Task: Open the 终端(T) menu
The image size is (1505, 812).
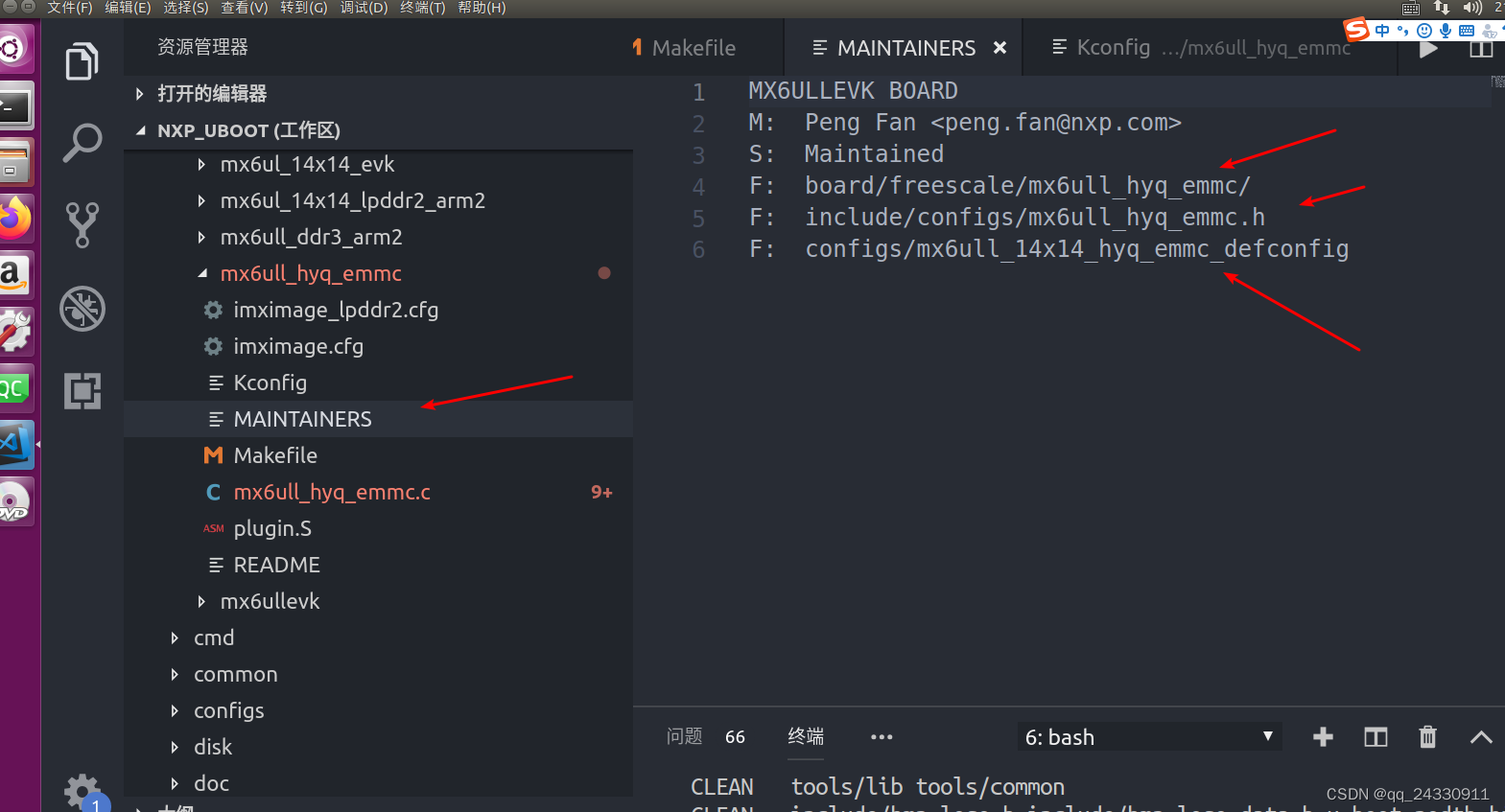Action: pyautogui.click(x=423, y=8)
